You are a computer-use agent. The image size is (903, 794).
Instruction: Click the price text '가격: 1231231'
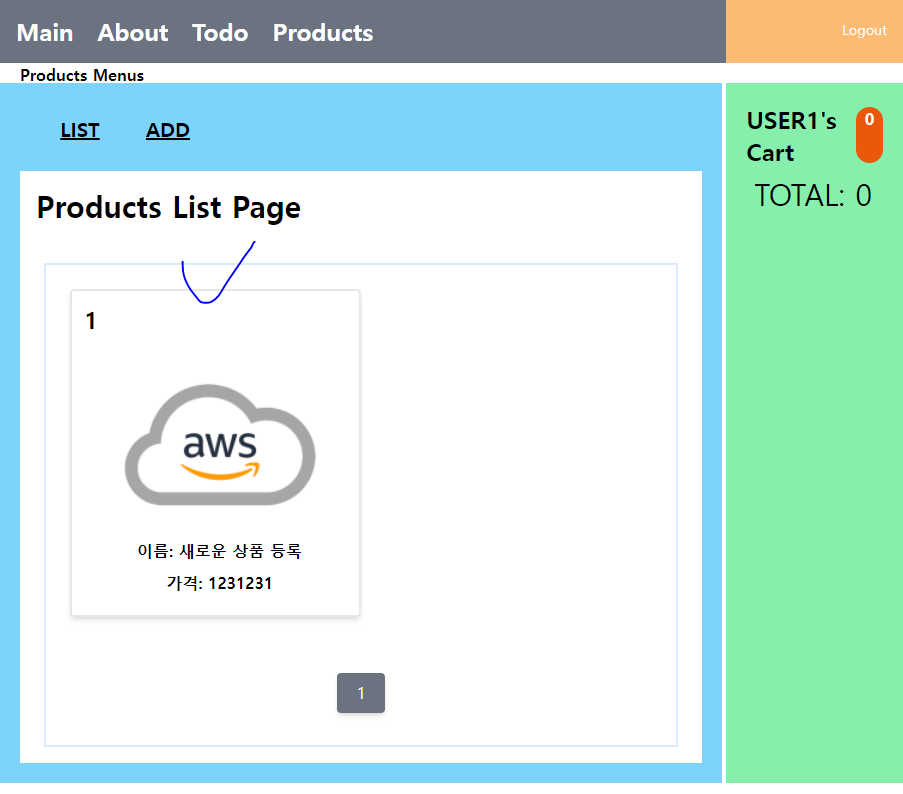pyautogui.click(x=219, y=583)
